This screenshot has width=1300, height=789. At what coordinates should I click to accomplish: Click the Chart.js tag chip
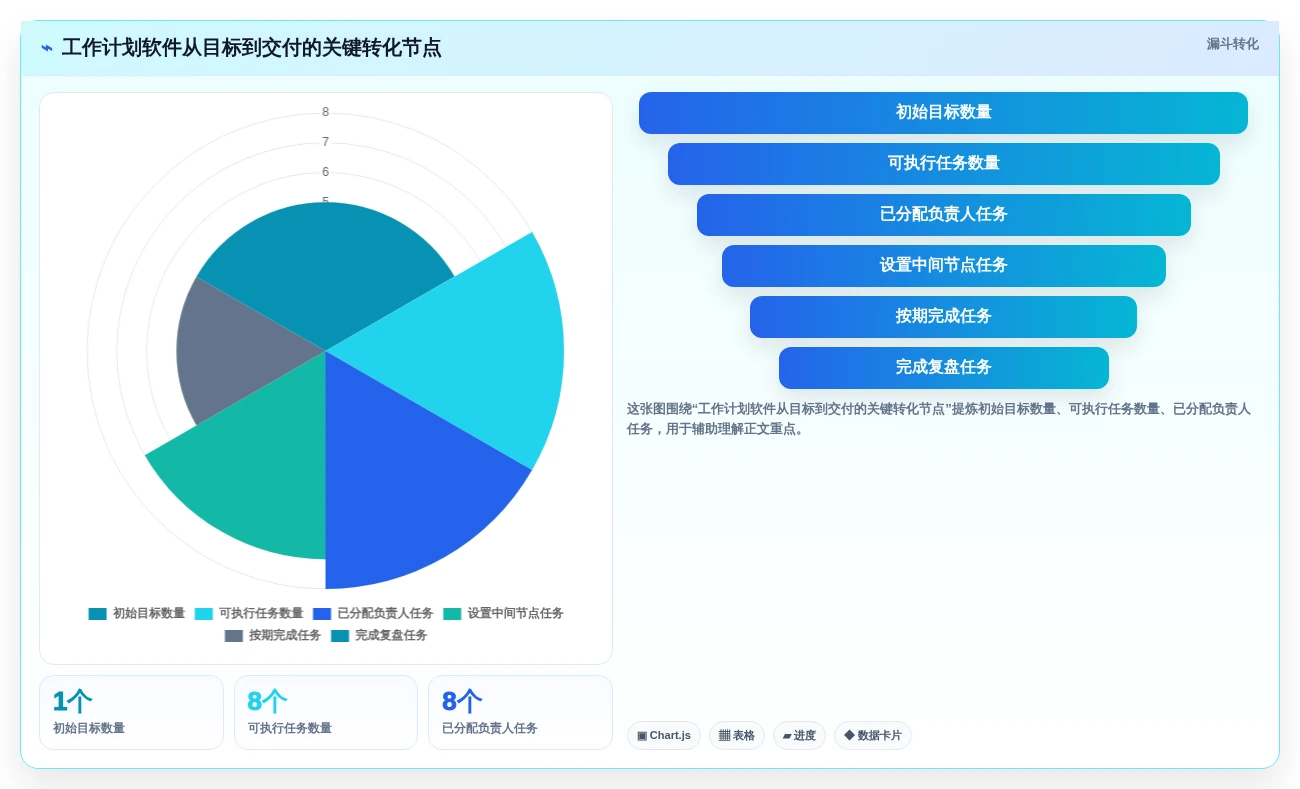coord(664,736)
